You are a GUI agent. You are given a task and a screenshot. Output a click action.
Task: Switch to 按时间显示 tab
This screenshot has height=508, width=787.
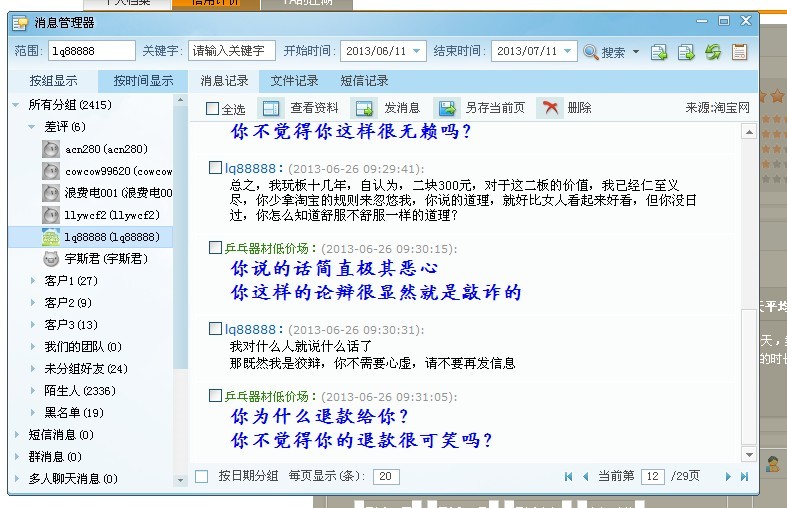pyautogui.click(x=143, y=81)
